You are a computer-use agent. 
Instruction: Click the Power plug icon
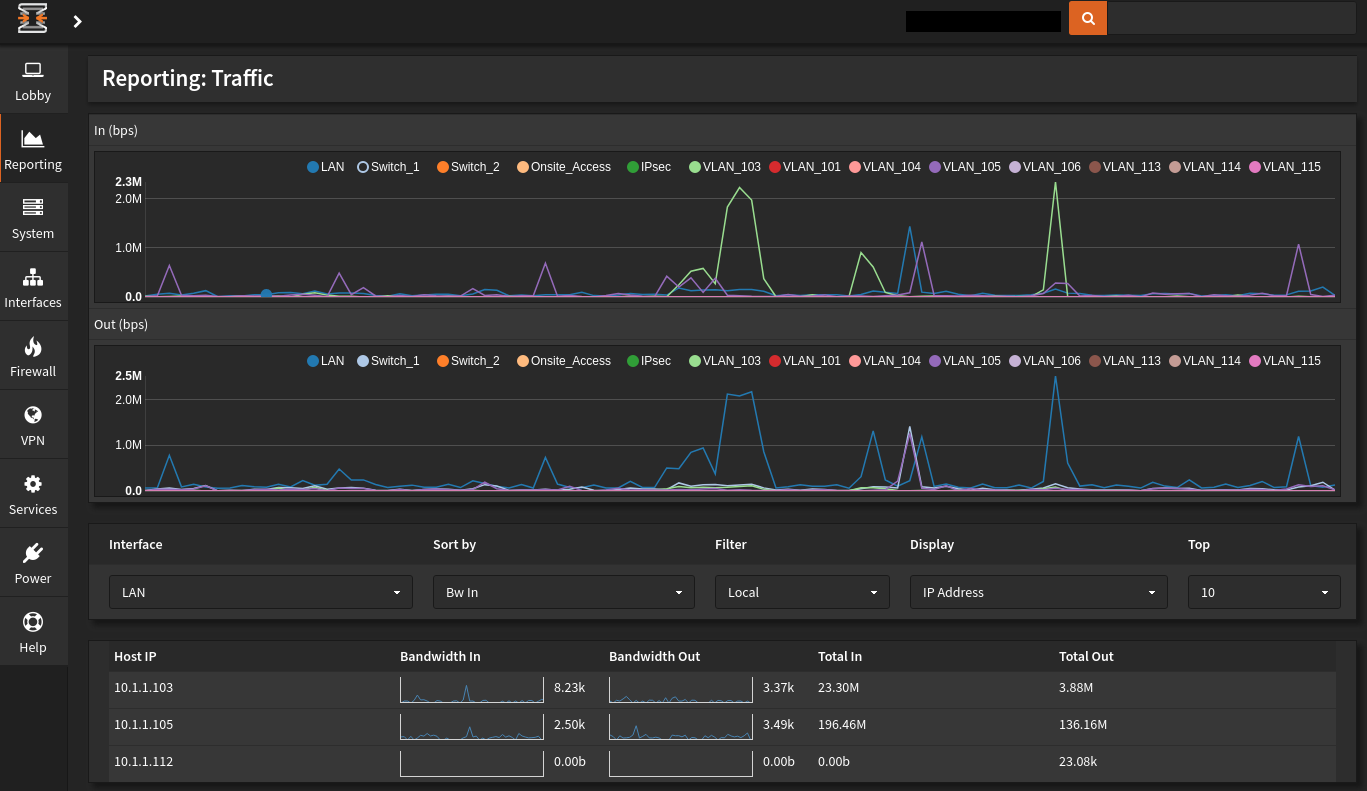click(33, 553)
